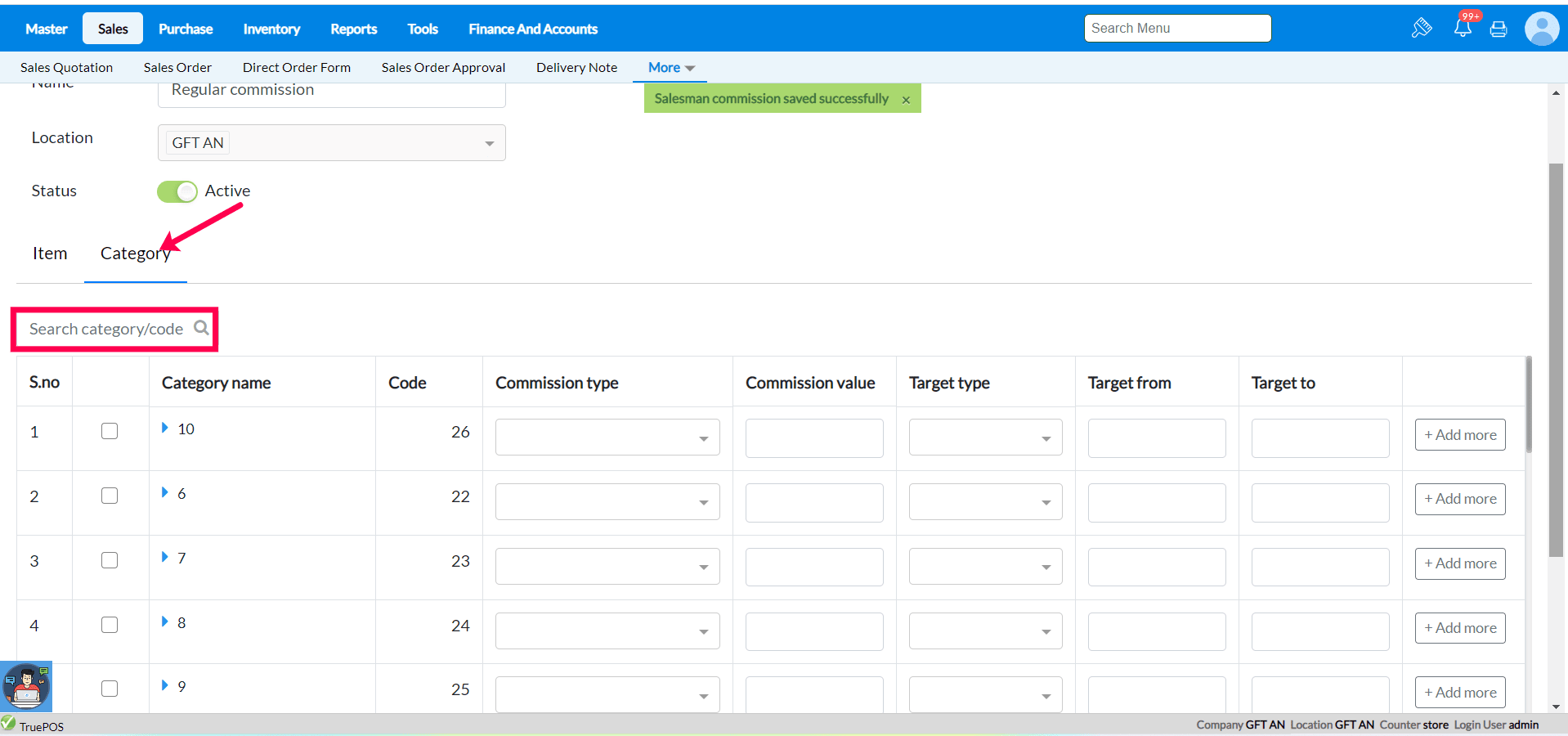Open the Master menu
The height and width of the screenshot is (736, 1568).
click(x=47, y=29)
